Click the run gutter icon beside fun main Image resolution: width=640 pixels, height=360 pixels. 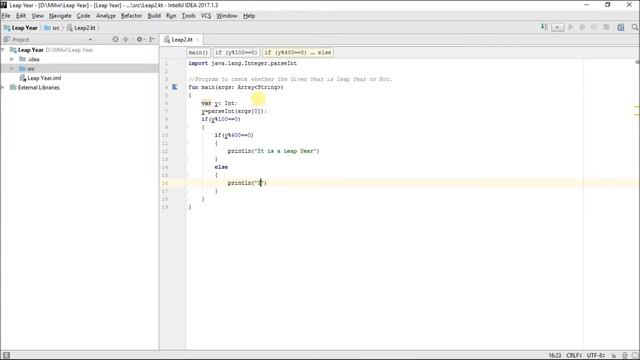pyautogui.click(x=175, y=87)
